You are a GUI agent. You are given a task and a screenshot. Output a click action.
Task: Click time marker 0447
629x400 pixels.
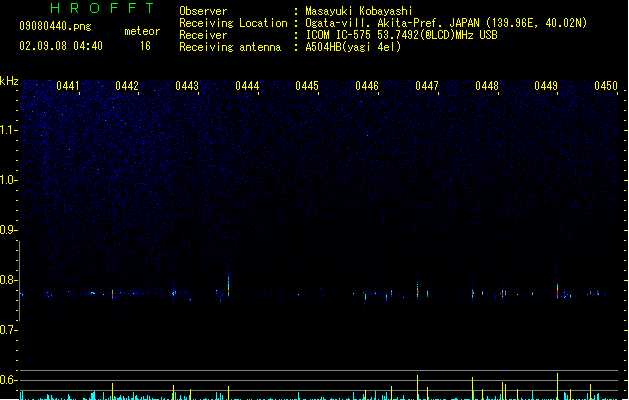point(427,86)
